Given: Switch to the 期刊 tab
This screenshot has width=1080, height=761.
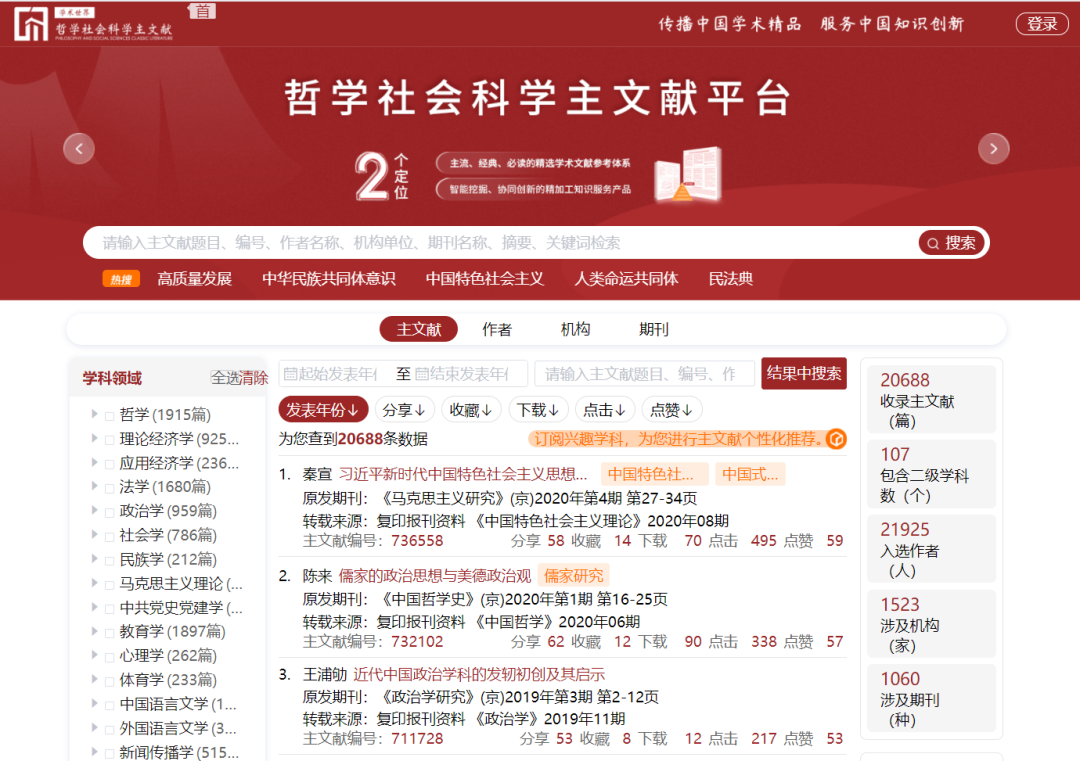Looking at the screenshot, I should (x=654, y=329).
